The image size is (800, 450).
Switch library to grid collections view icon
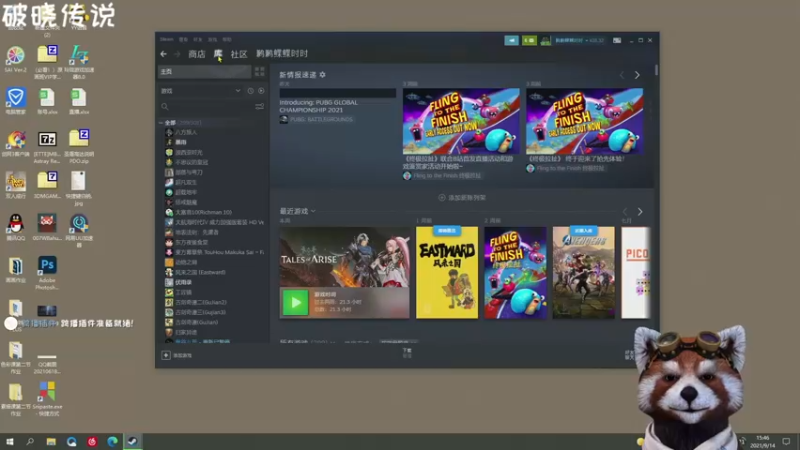[260, 71]
